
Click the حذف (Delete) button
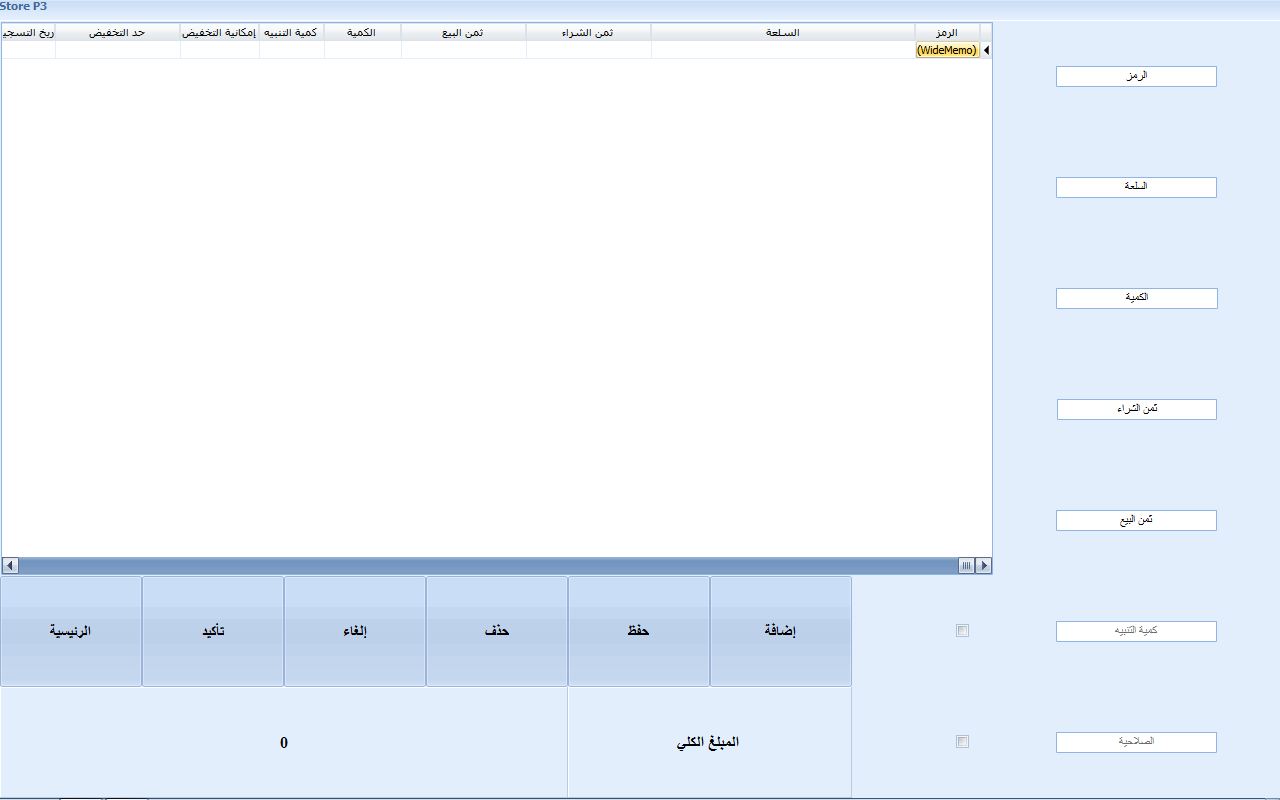pos(497,631)
